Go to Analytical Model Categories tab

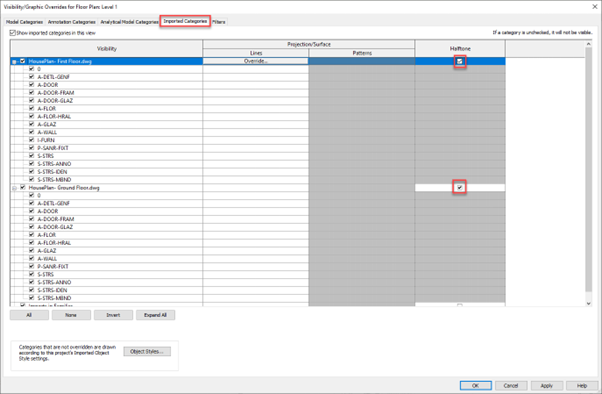129,22
